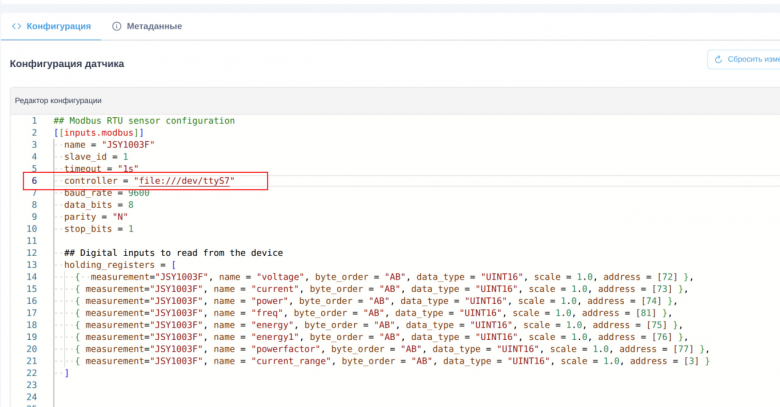Place cursor on slave_id = 1 line
This screenshot has height=407, width=780.
(96, 157)
